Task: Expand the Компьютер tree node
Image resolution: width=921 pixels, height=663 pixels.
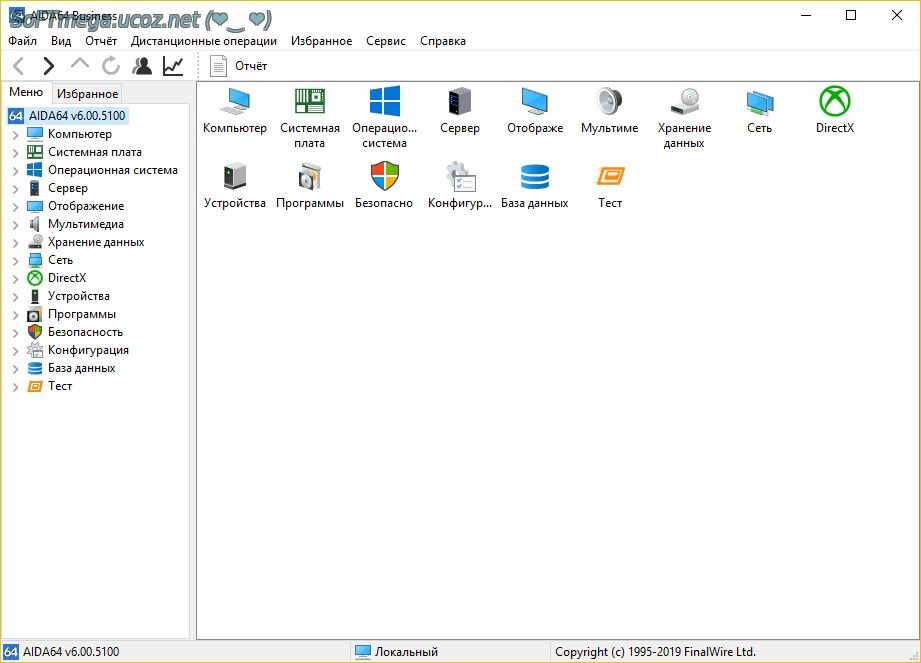Action: tap(16, 135)
